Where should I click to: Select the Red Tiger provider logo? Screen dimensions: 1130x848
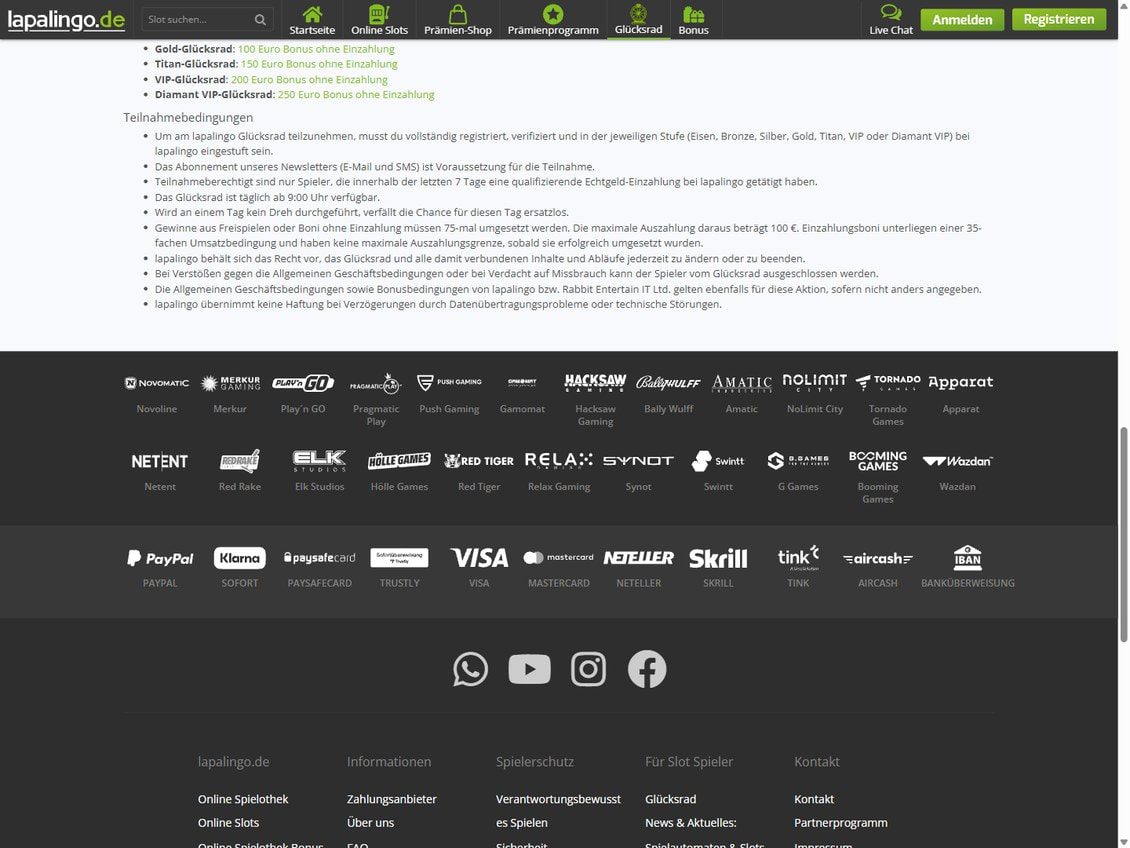pos(479,461)
